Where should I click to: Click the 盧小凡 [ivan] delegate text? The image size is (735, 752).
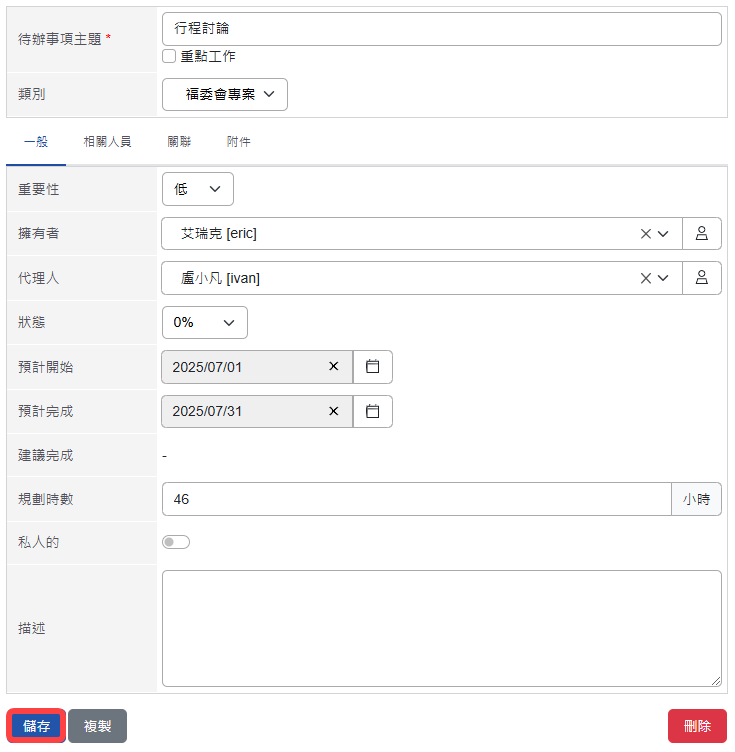[220, 278]
